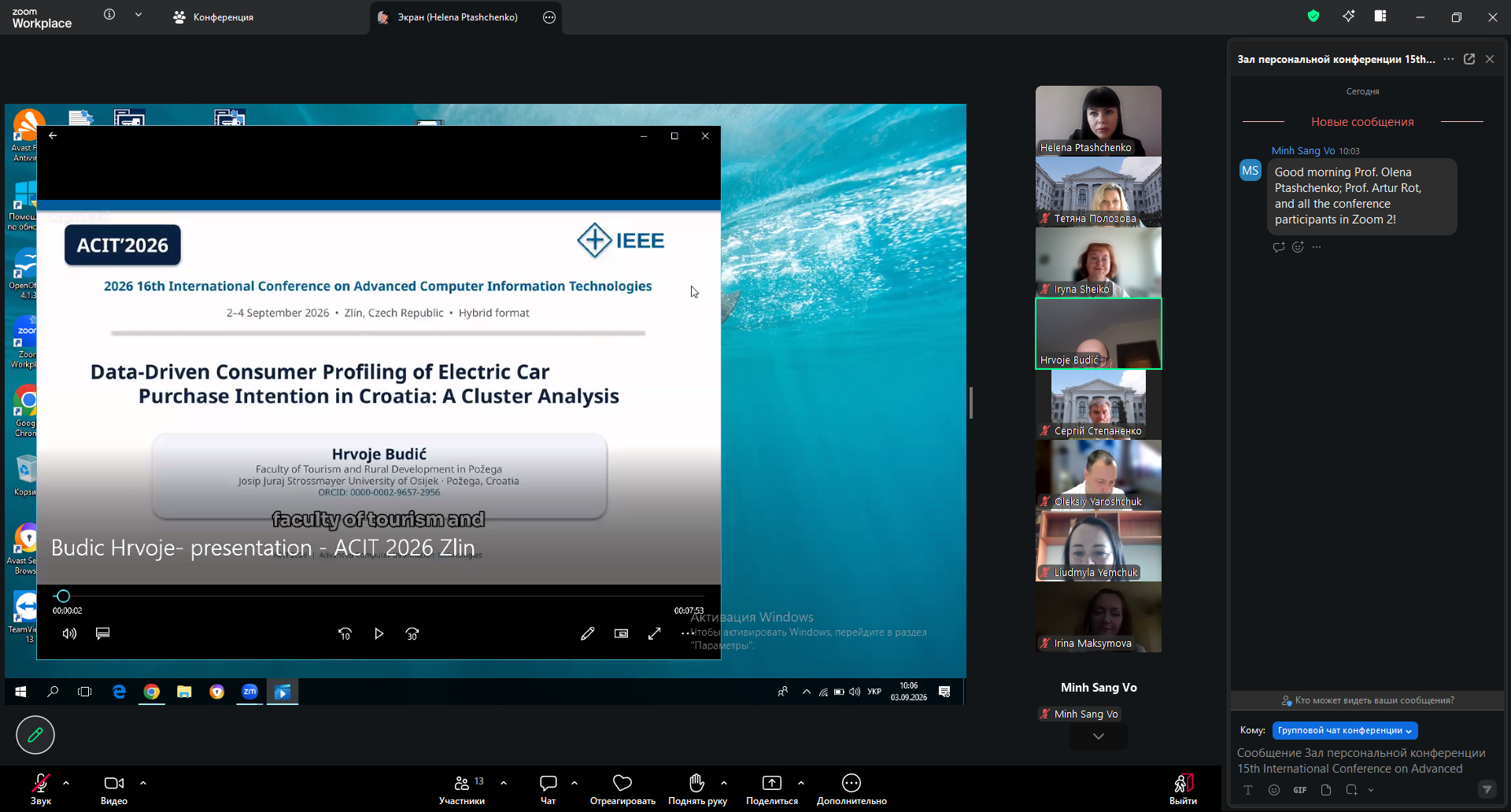Show more participants with the down chevron
Image resolution: width=1511 pixels, height=812 pixels.
click(x=1099, y=736)
